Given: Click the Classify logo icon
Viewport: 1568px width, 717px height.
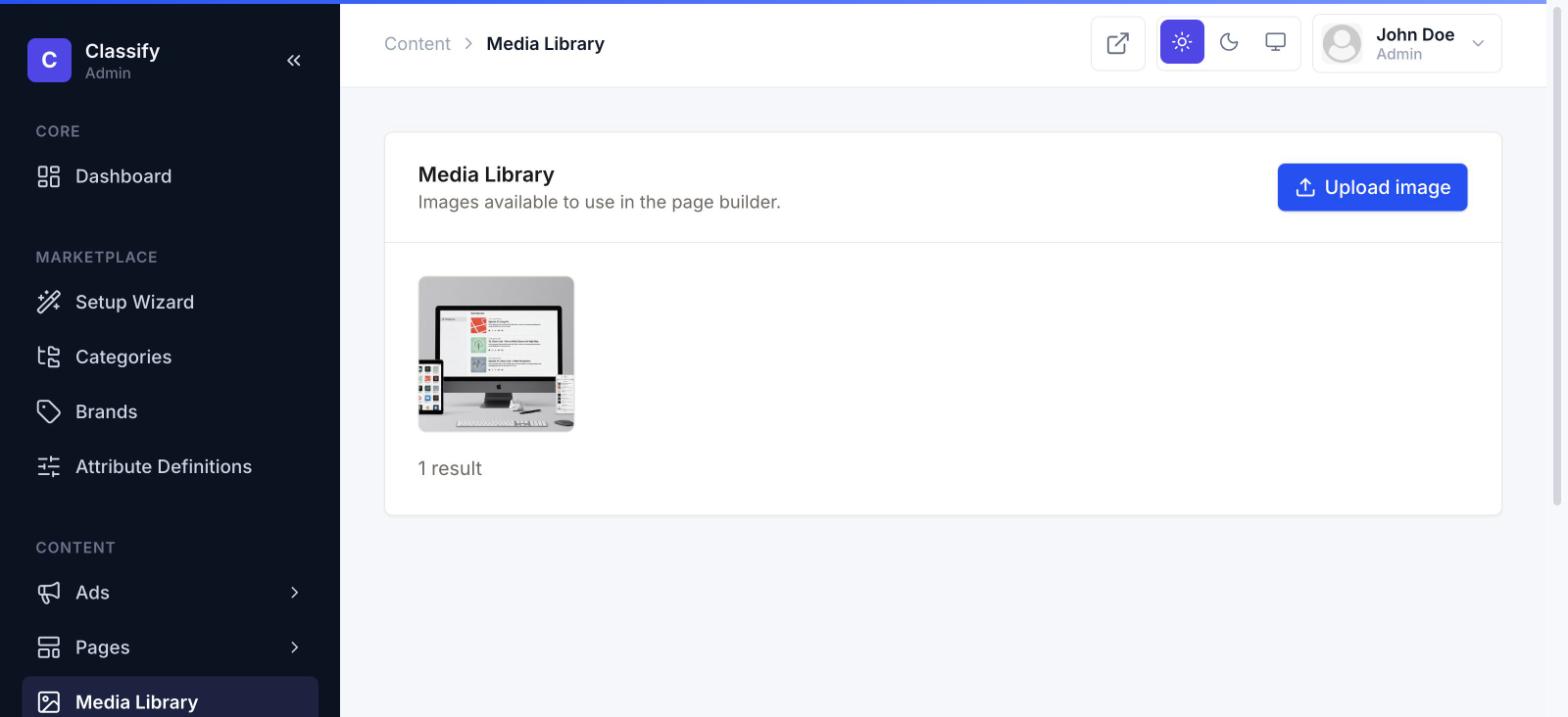Looking at the screenshot, I should pyautogui.click(x=49, y=60).
